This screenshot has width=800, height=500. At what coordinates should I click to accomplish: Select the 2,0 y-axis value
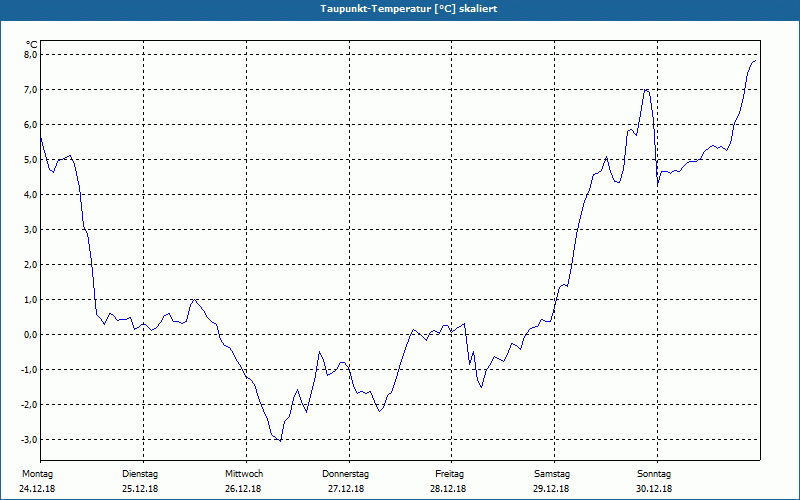click(31, 264)
